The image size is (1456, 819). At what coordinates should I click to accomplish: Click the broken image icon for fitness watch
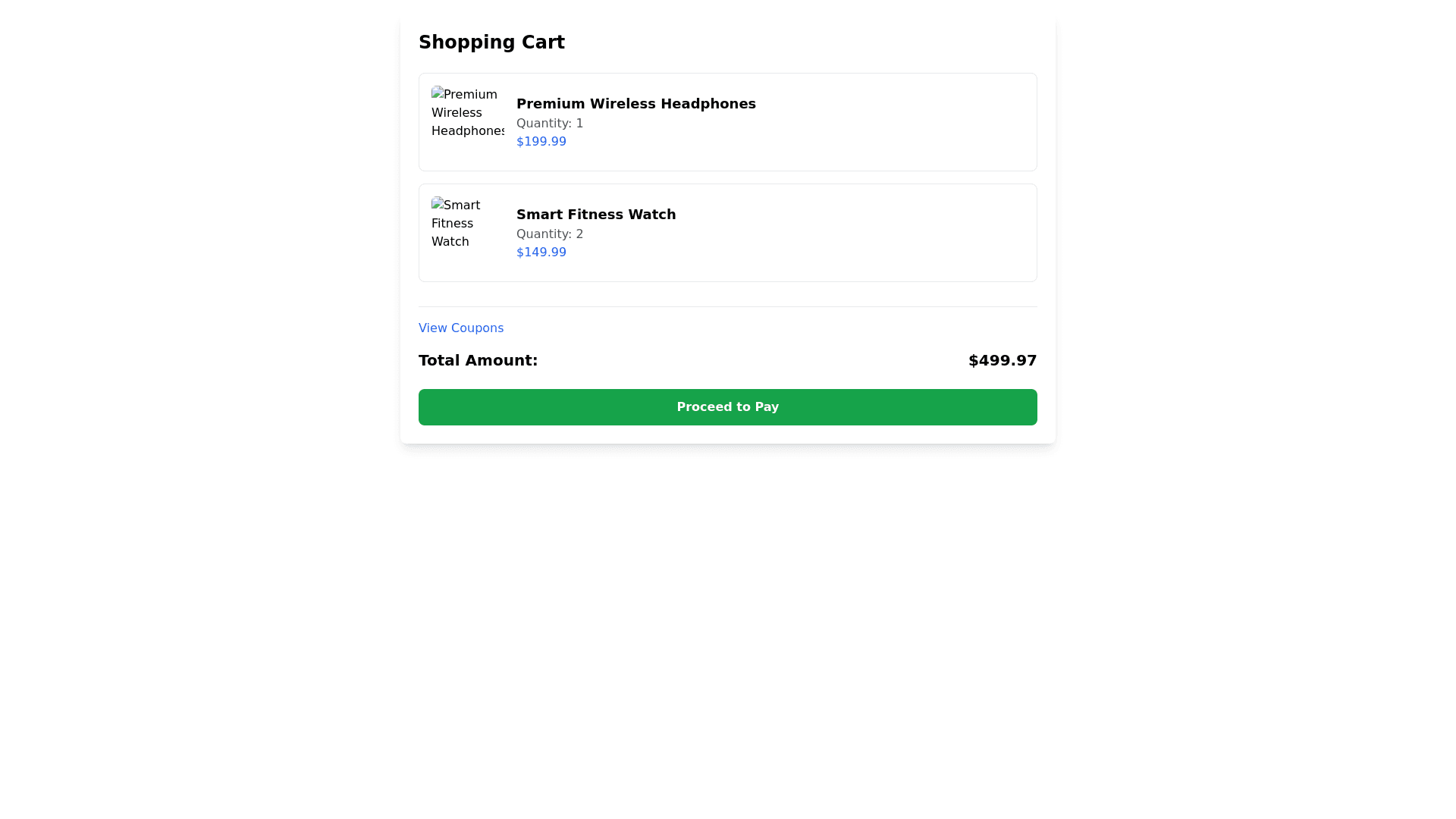pyautogui.click(x=437, y=203)
